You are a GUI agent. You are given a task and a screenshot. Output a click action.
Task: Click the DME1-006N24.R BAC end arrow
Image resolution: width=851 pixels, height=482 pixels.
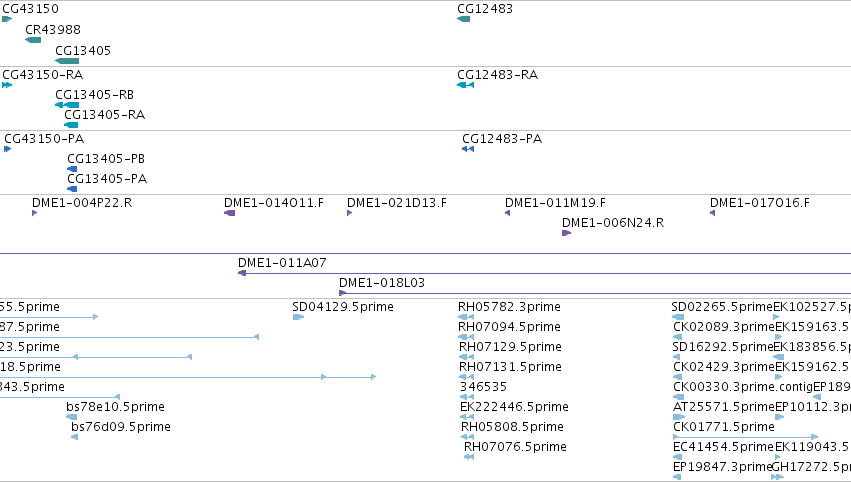(567, 233)
